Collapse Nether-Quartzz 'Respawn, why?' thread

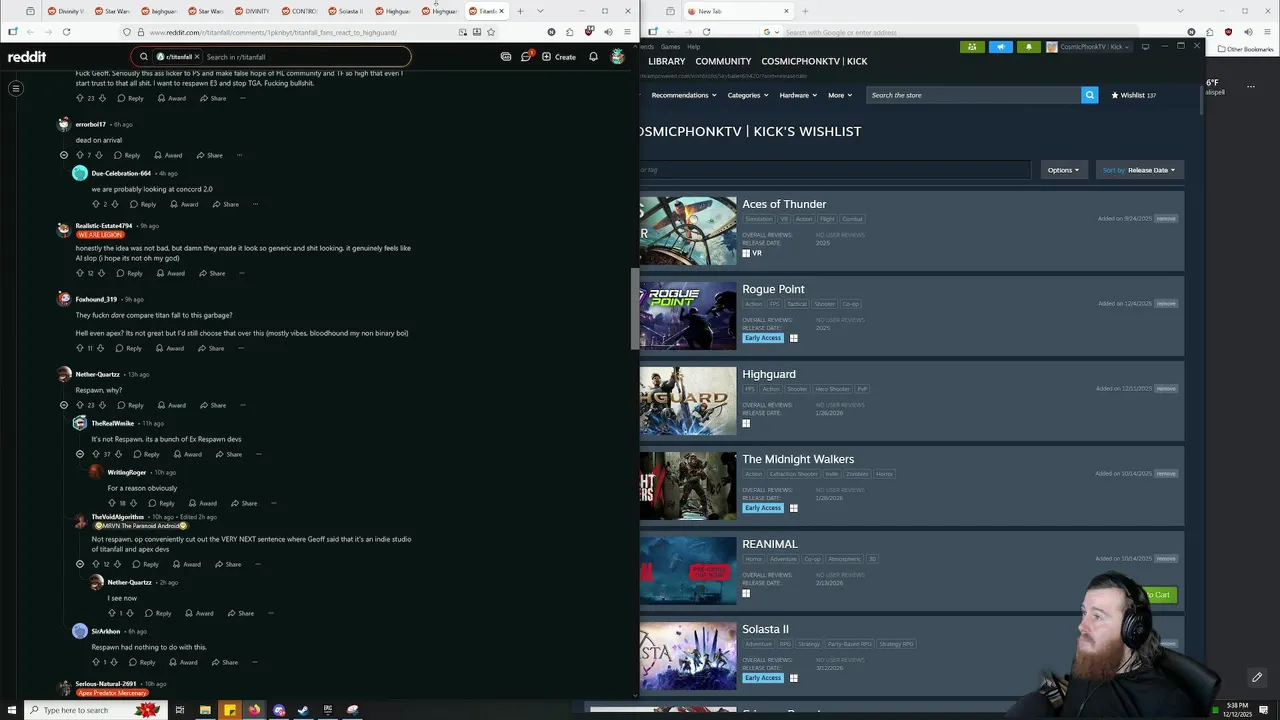64,405
